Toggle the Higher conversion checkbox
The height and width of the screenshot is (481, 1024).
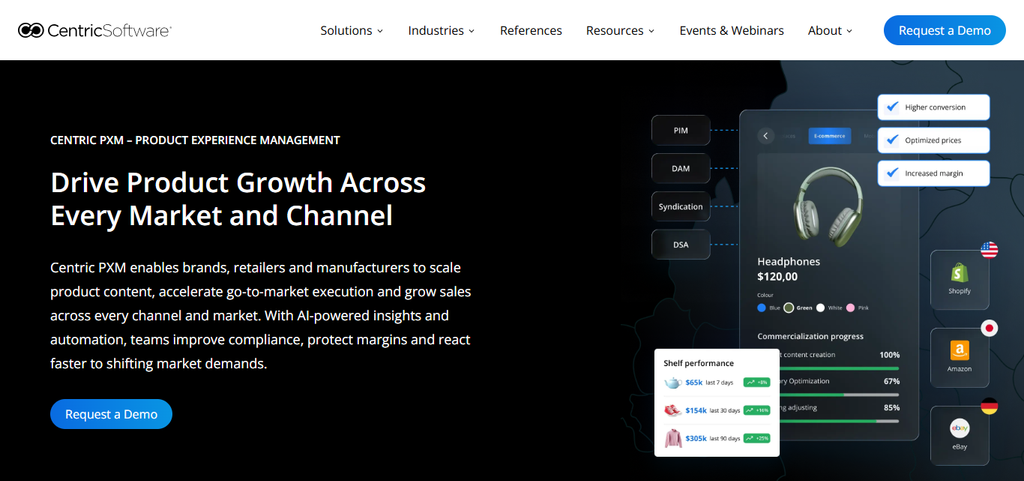(x=892, y=107)
